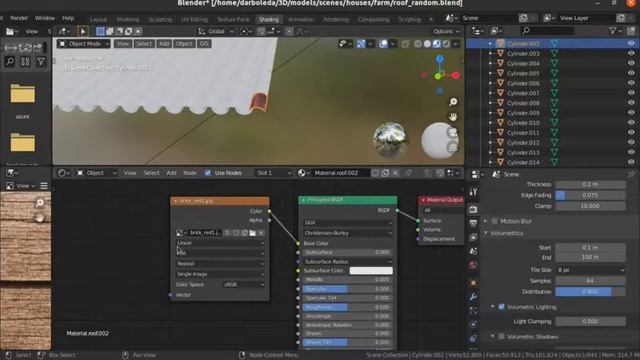Open the Object properties orange square tab
Image resolution: width=640 pixels, height=360 pixels.
[x=473, y=282]
